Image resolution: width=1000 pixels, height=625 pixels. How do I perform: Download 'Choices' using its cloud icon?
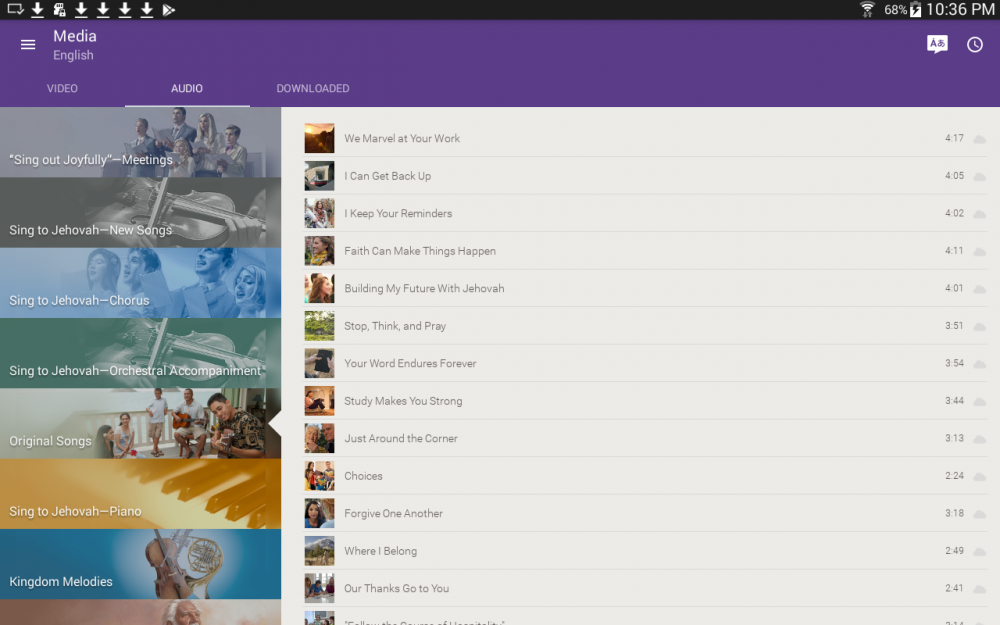click(979, 476)
